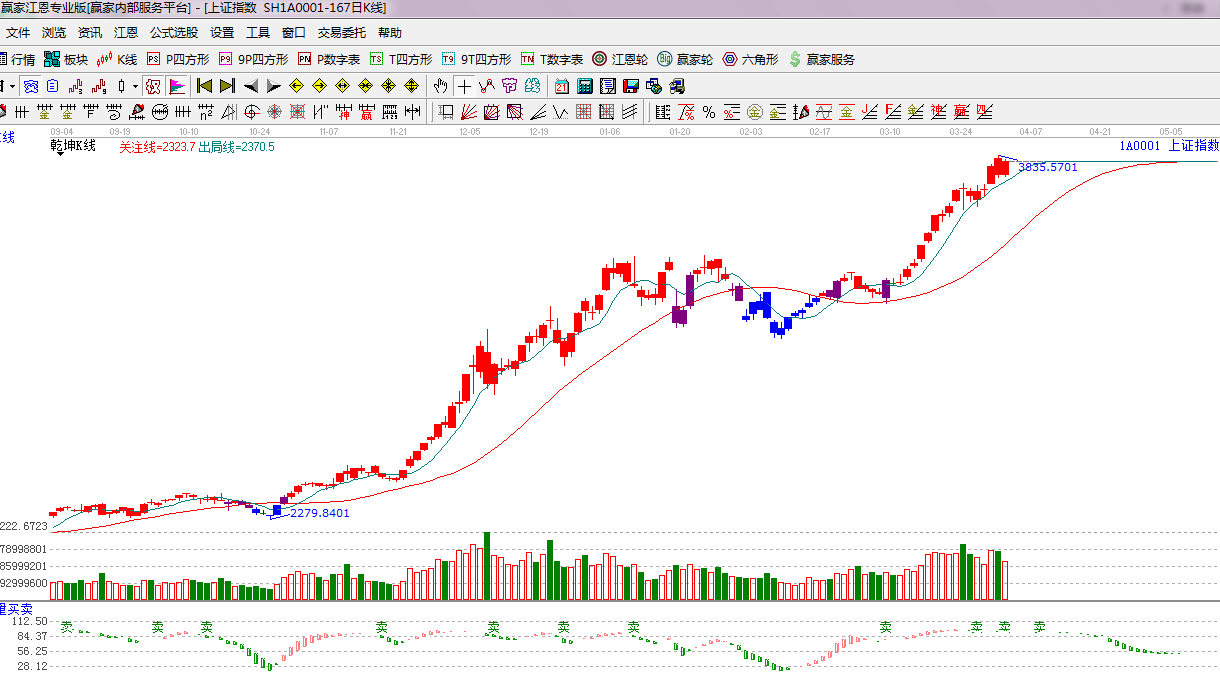Expand the 乾坤K线 indicator dropdown arrow
The width and height of the screenshot is (1220, 679).
60,155
